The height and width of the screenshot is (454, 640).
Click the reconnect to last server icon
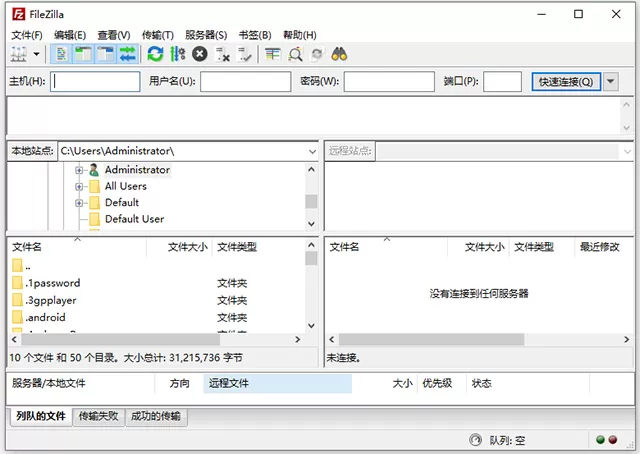pyautogui.click(x=245, y=54)
